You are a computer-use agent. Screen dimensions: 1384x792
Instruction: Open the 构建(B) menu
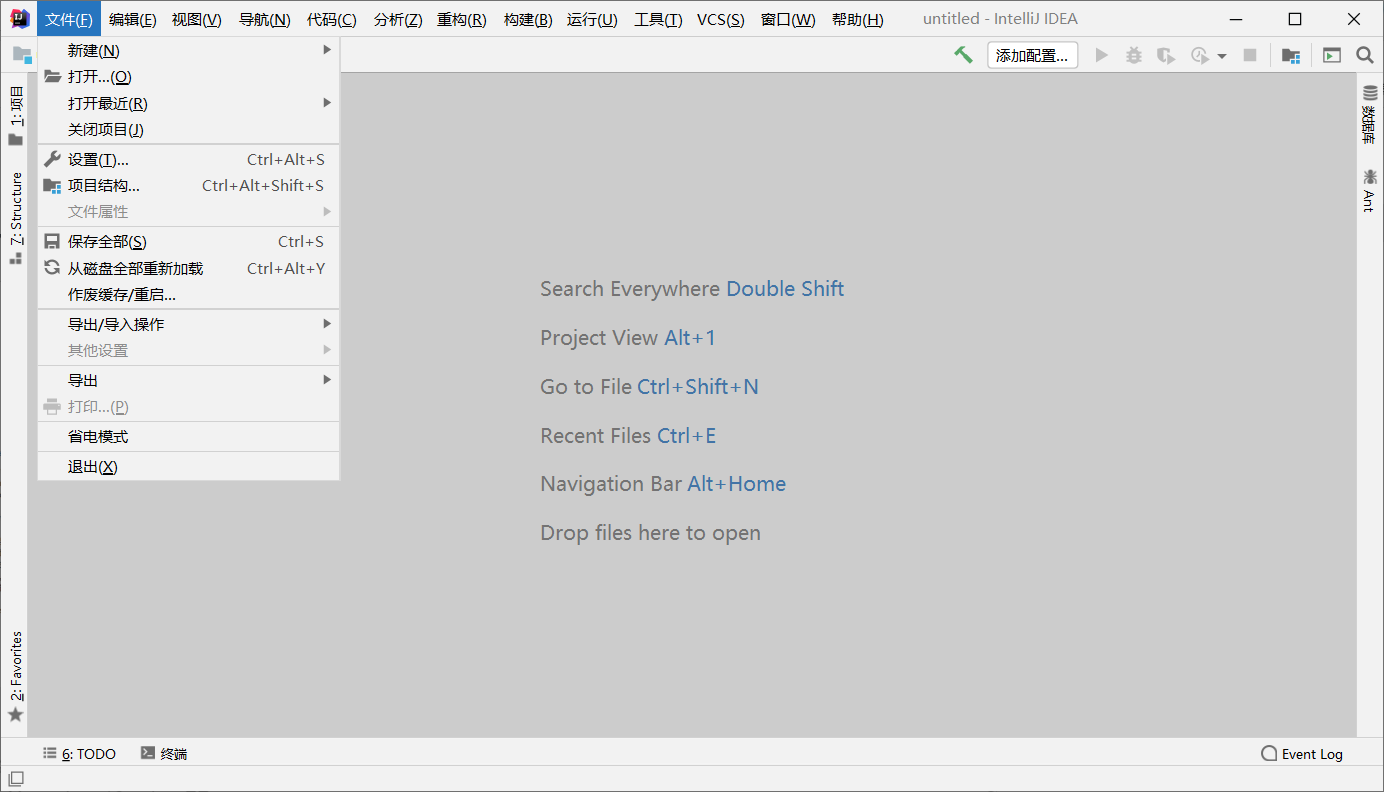[527, 19]
